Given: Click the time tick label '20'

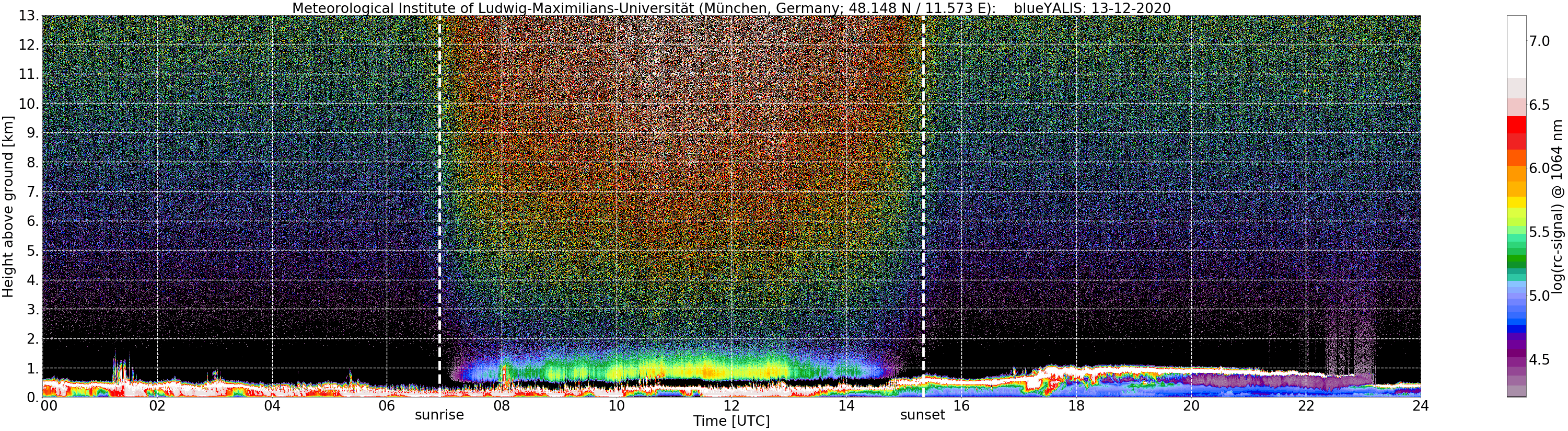Looking at the screenshot, I should [x=1191, y=405].
